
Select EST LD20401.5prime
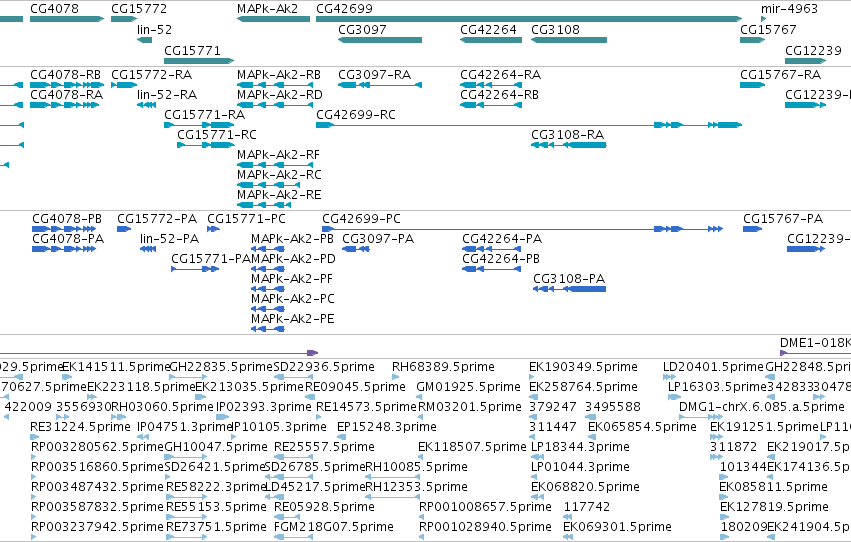713,367
